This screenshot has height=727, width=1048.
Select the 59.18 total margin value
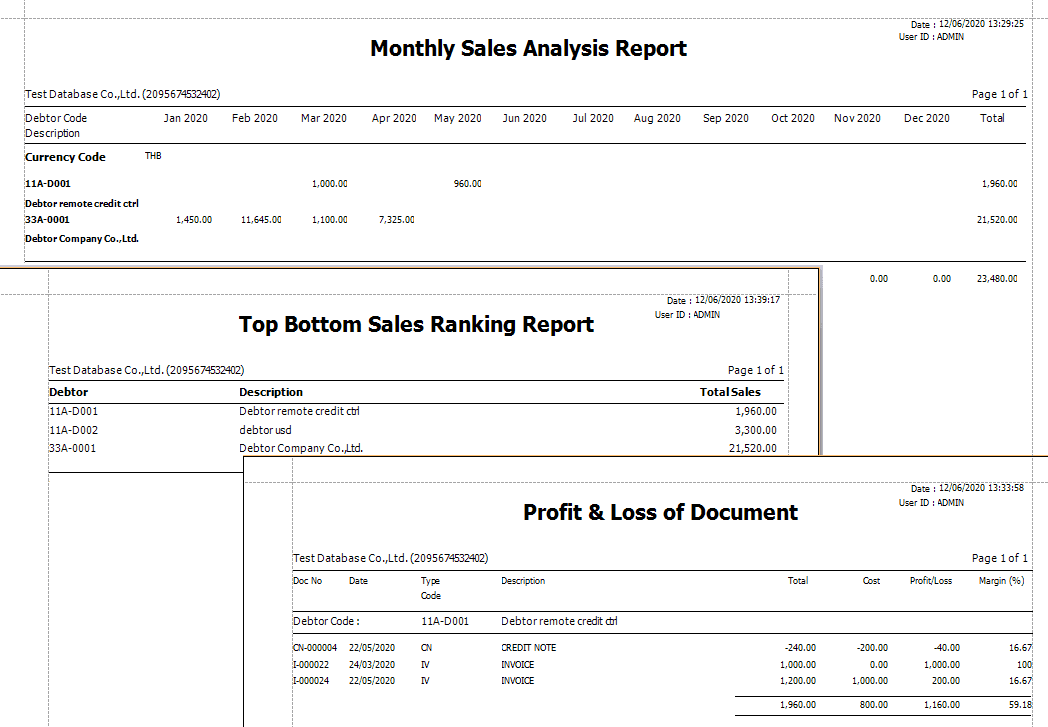[1020, 705]
